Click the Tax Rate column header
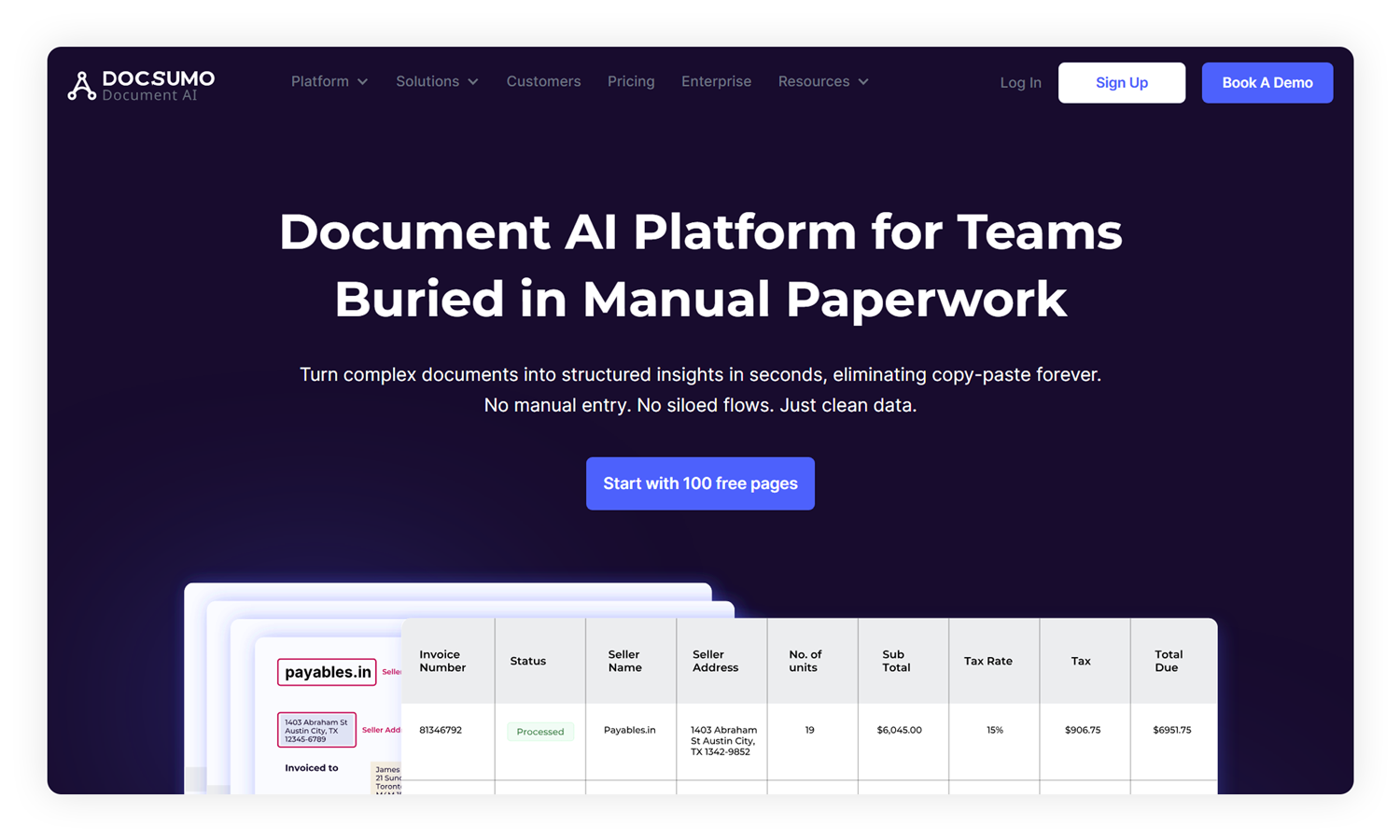 point(987,661)
